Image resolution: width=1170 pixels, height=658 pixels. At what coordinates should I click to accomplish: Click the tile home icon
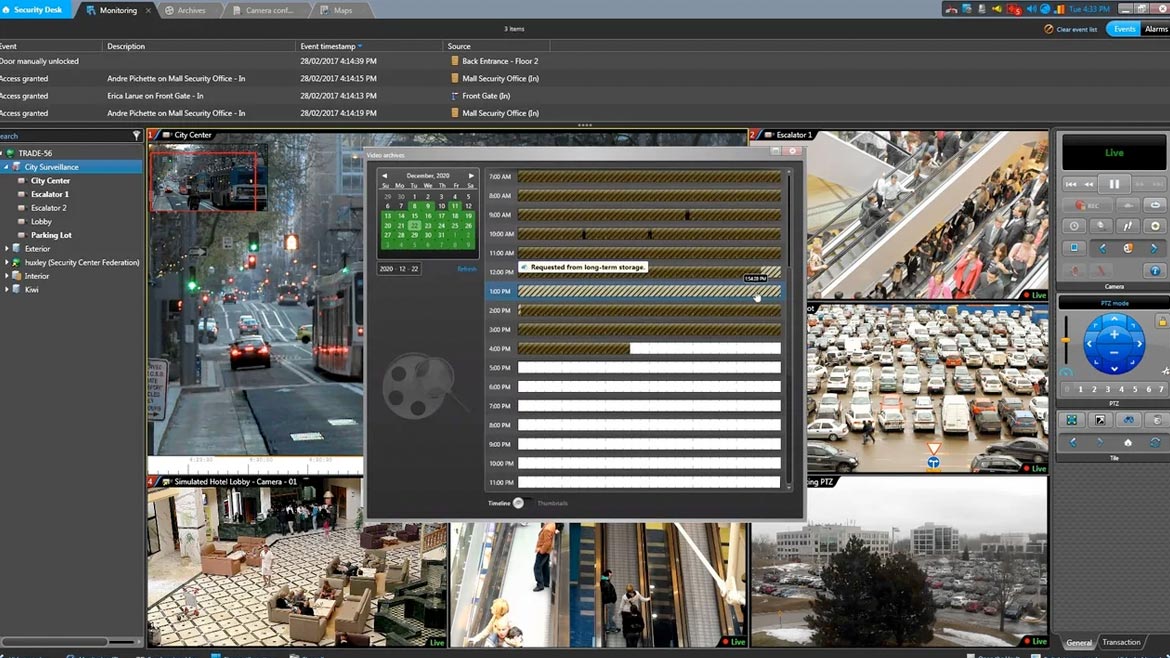1128,442
